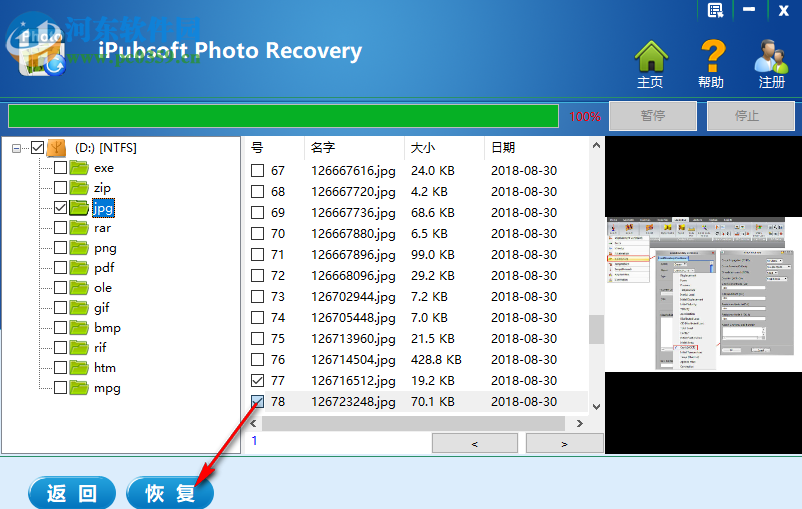Click the pdf folder icon

[79, 268]
